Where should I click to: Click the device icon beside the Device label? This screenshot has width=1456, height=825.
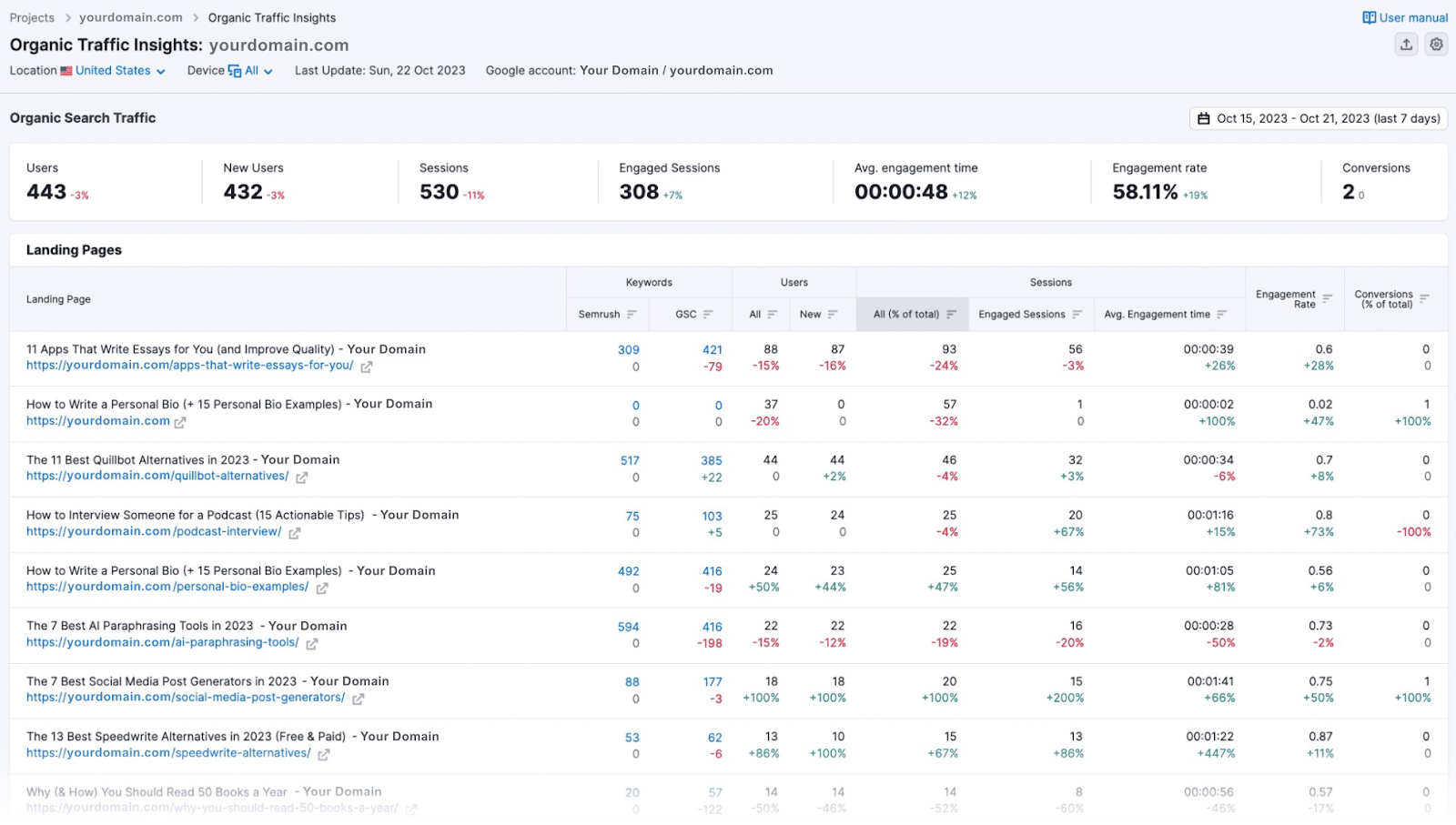(235, 70)
